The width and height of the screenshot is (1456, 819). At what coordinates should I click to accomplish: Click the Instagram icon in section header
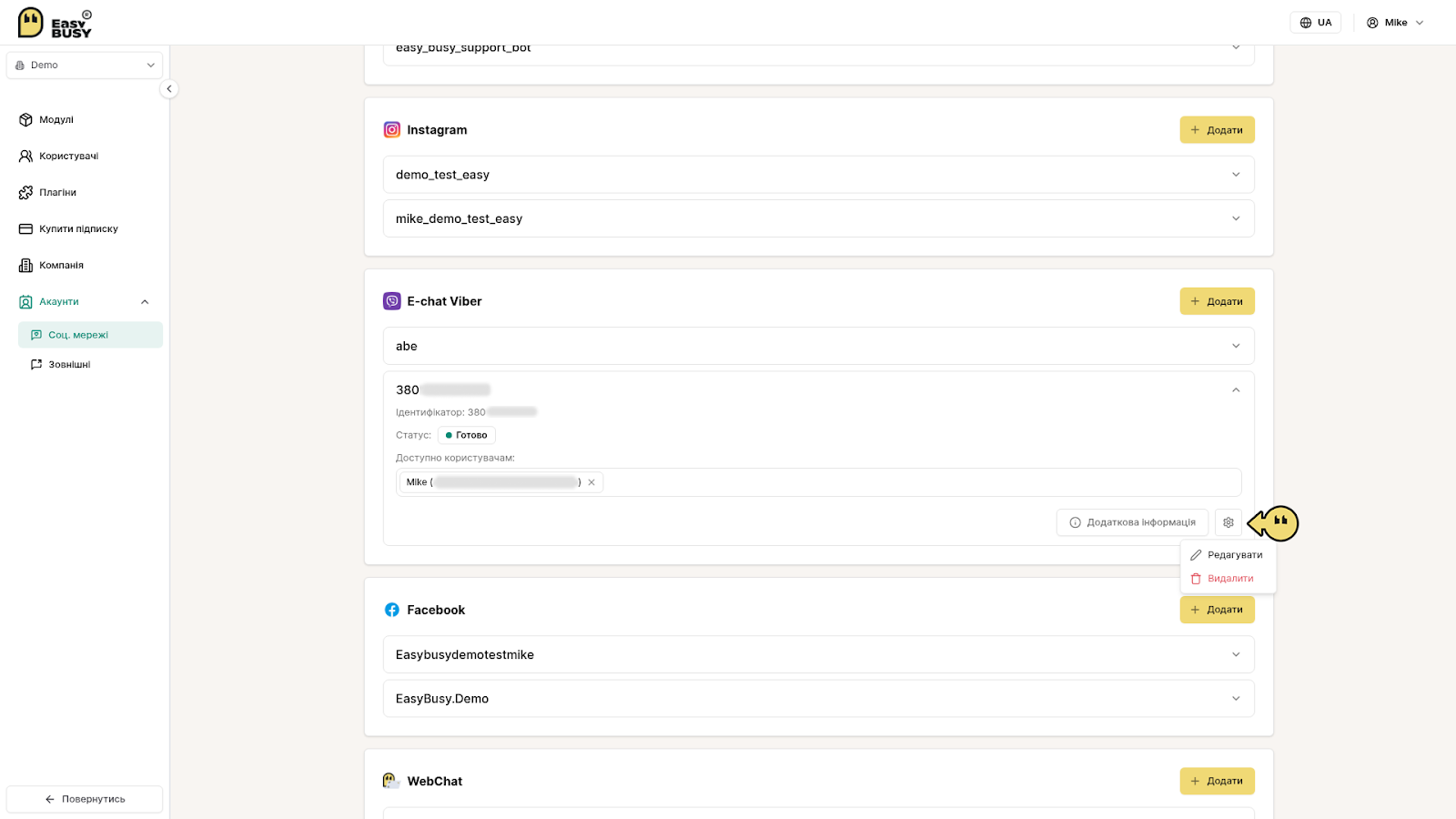392,130
